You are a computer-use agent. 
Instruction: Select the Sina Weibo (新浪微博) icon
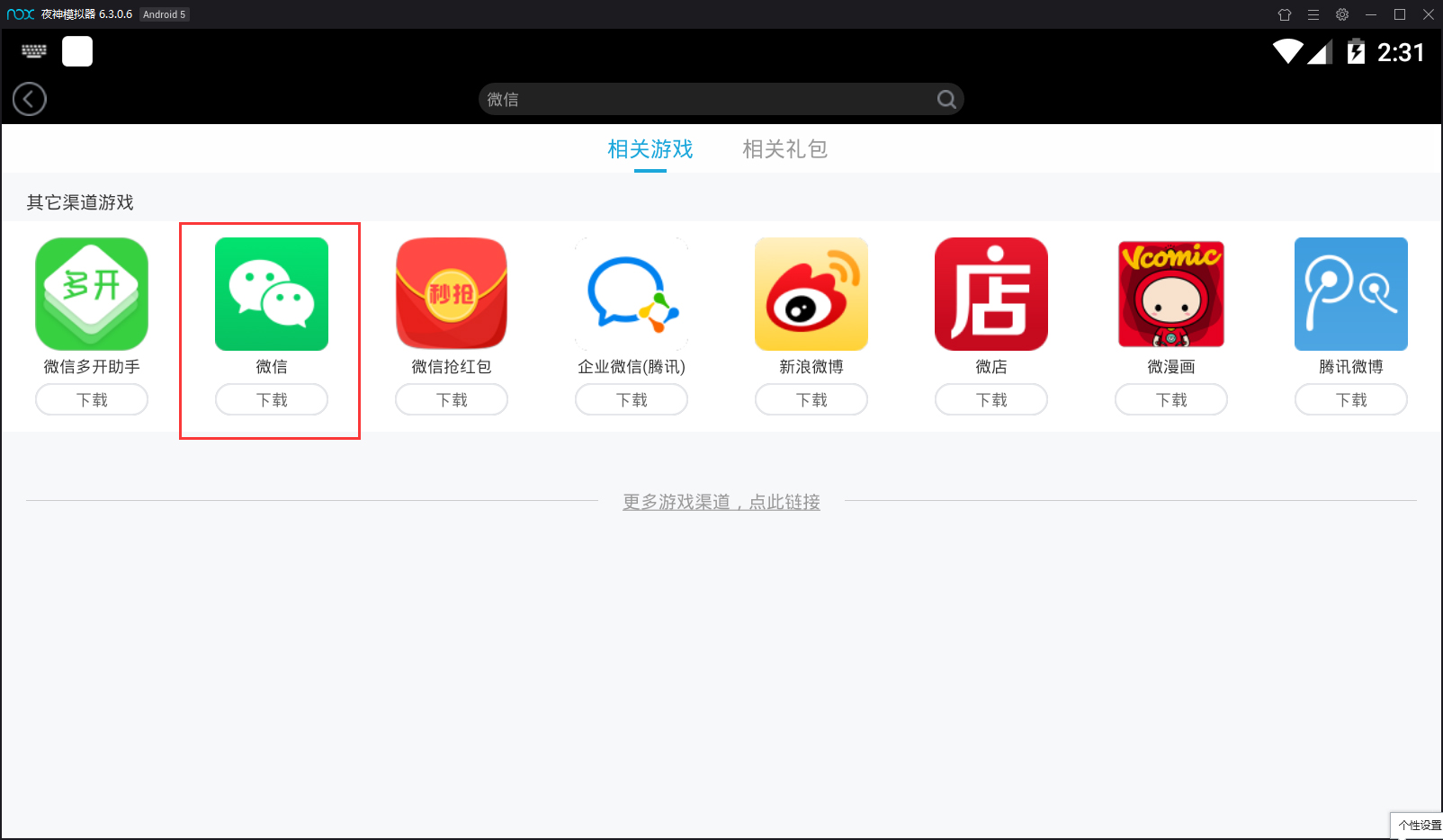[x=811, y=294]
